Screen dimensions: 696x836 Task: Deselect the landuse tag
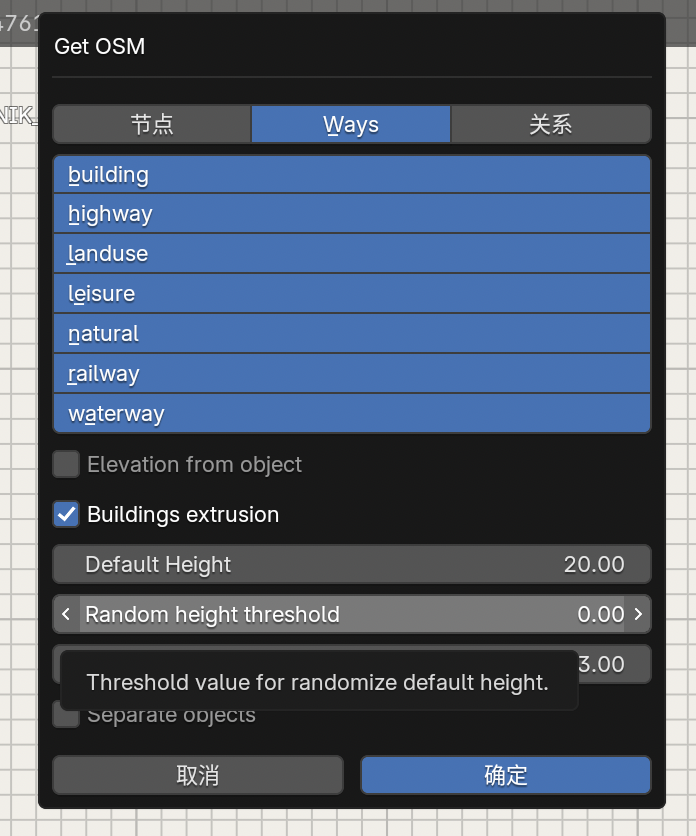tap(351, 254)
